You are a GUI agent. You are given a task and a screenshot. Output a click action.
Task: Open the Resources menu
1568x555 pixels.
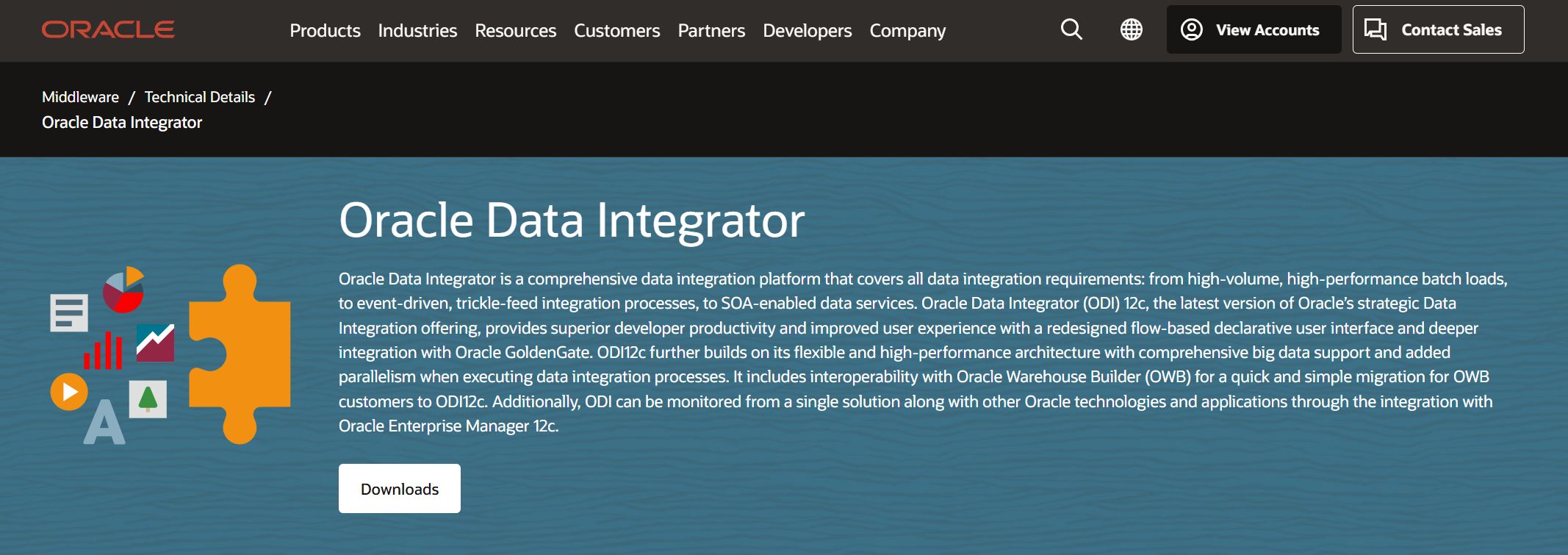(x=515, y=30)
